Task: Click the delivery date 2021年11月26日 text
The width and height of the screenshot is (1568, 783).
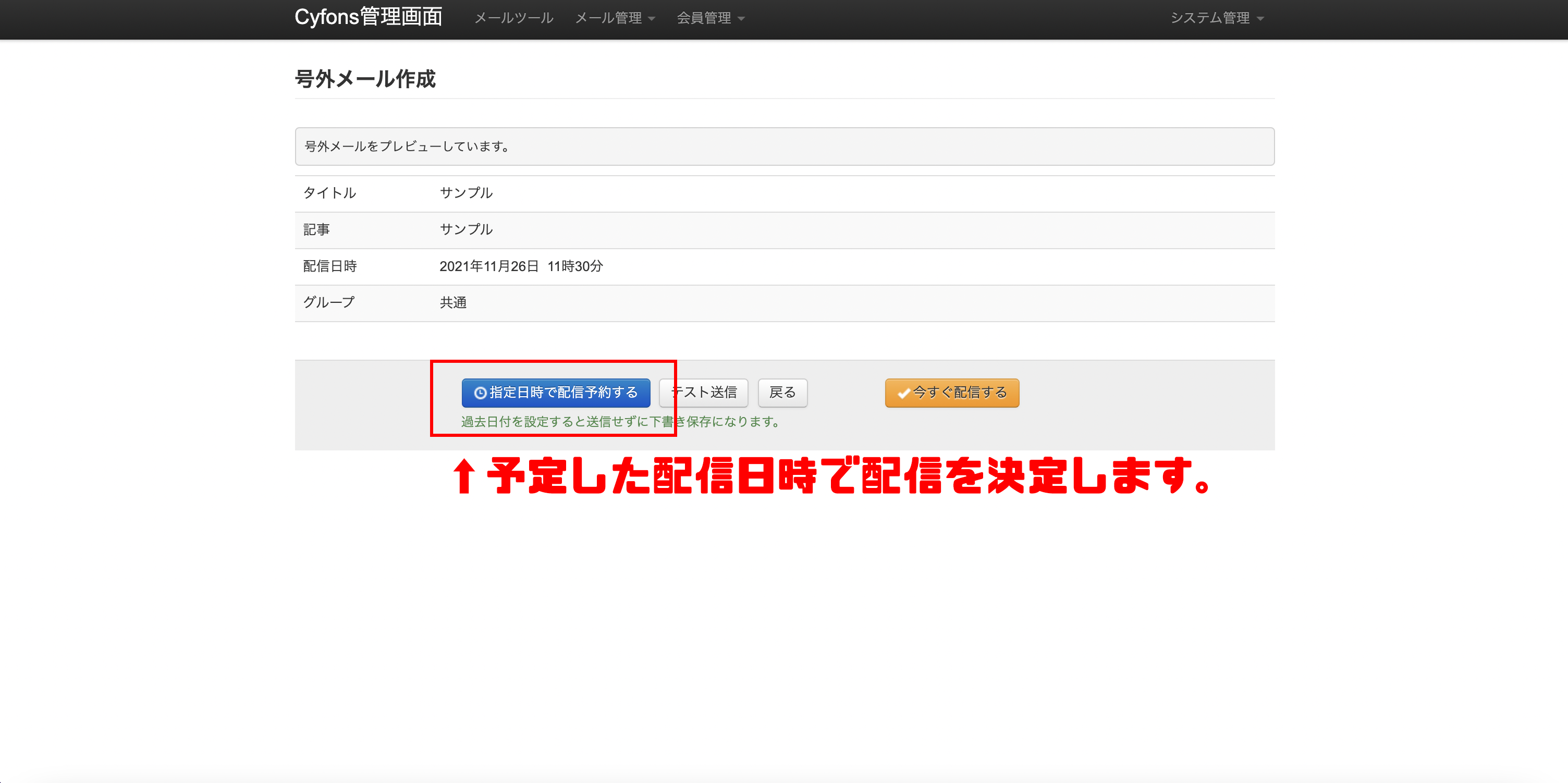Action: [489, 266]
